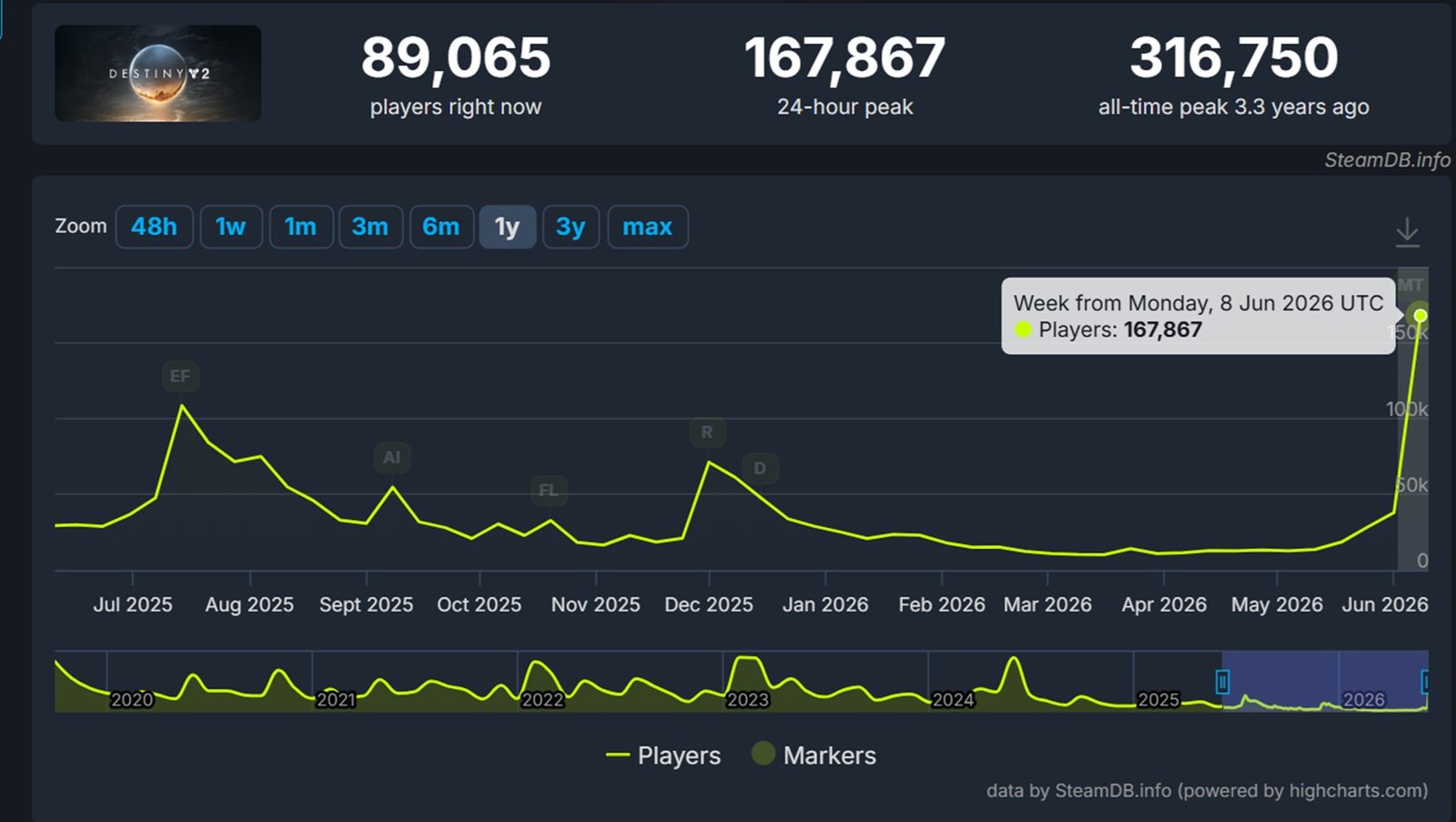The height and width of the screenshot is (822, 1456).
Task: Grab the right navigator range handle
Action: 1425,681
